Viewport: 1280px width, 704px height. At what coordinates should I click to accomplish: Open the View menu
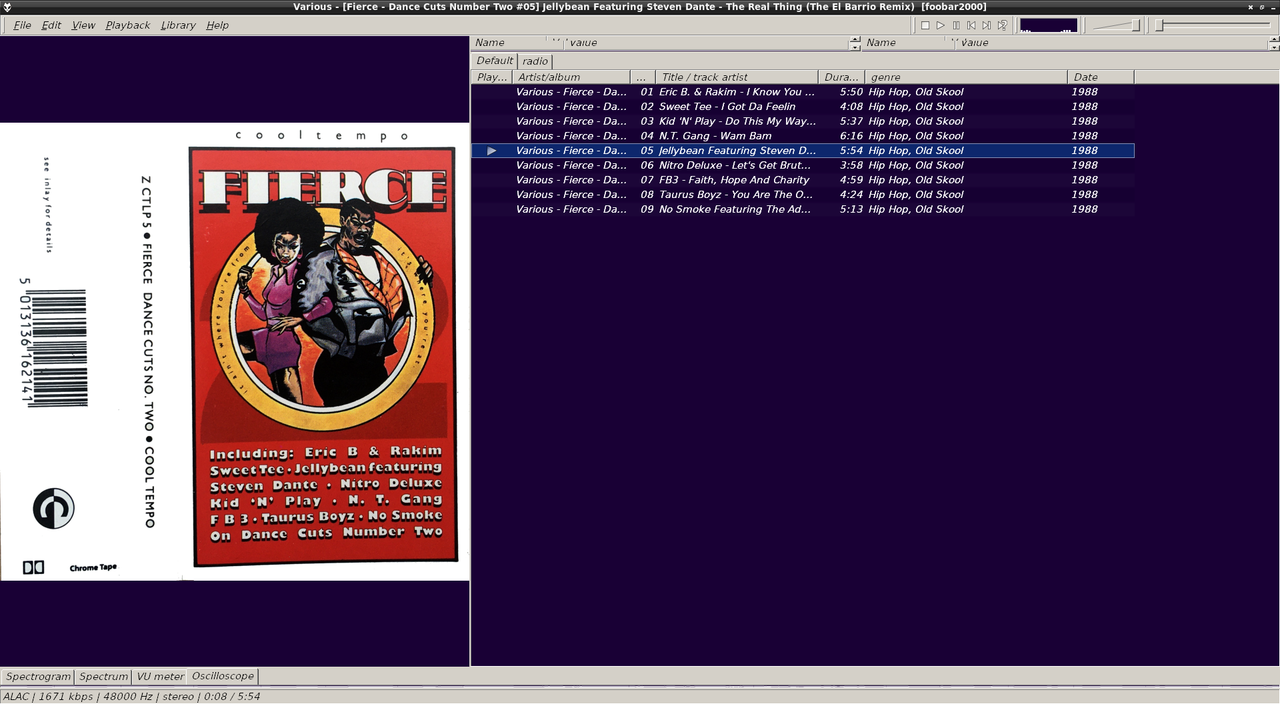(84, 25)
